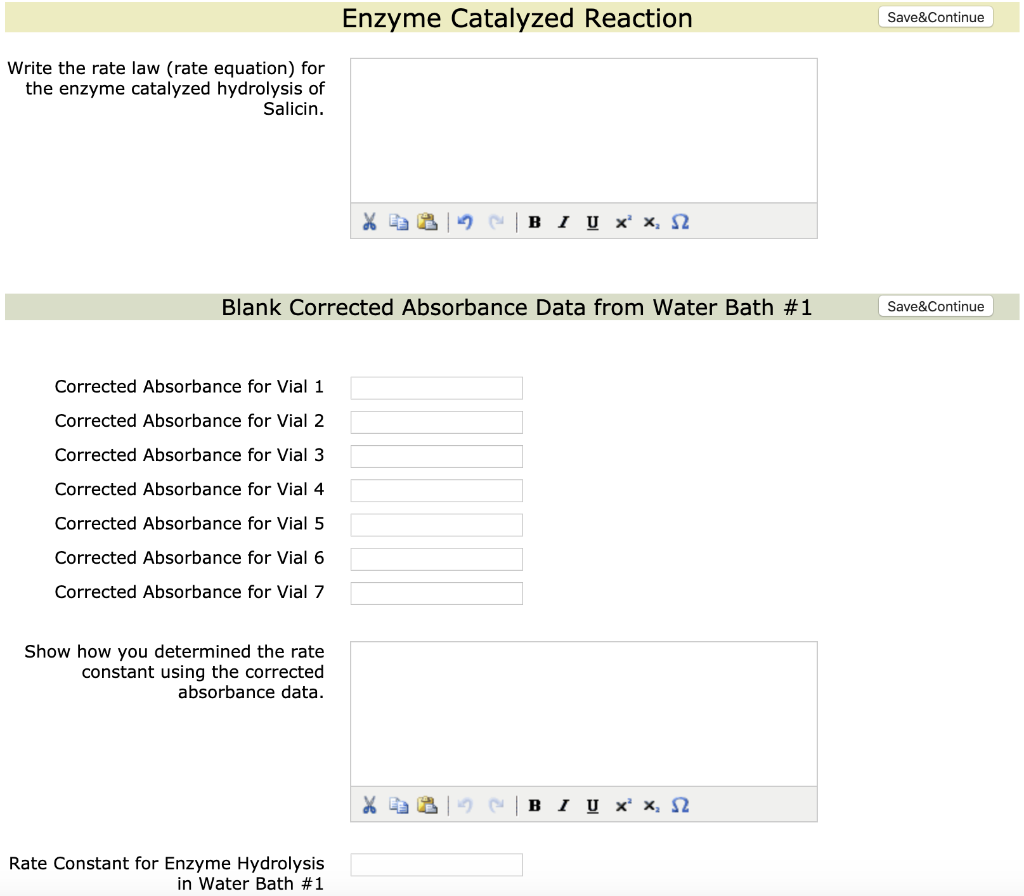Click Corrected Absorbance for Vial 4 field
This screenshot has width=1024, height=896.
coord(436,490)
